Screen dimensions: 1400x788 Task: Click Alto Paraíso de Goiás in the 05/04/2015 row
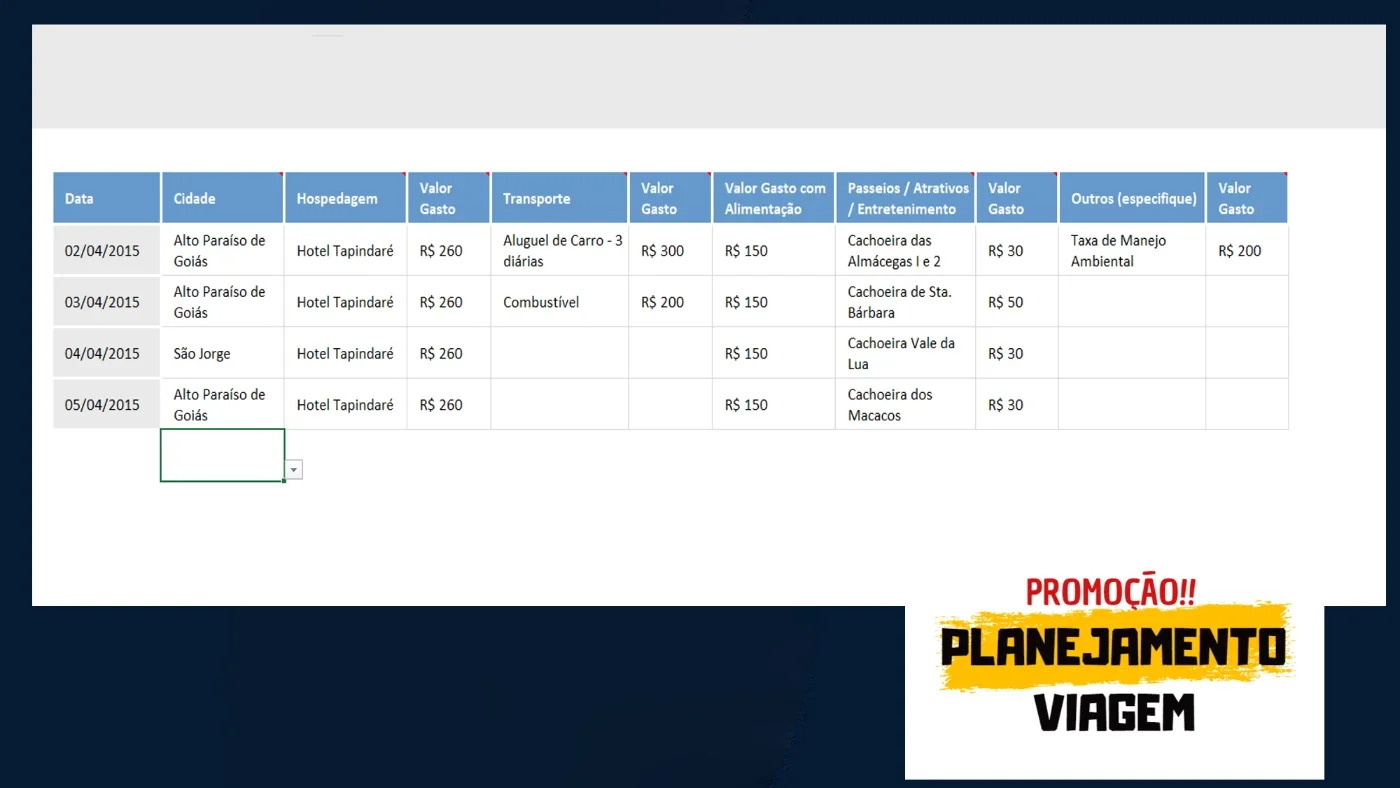pyautogui.click(x=223, y=404)
